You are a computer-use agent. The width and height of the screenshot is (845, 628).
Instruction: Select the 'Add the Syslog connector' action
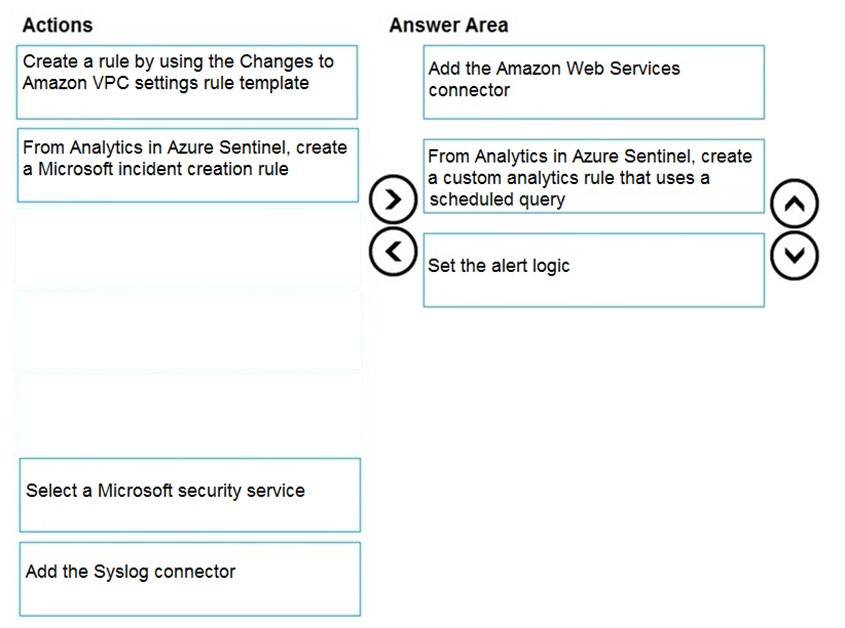pyautogui.click(x=190, y=579)
